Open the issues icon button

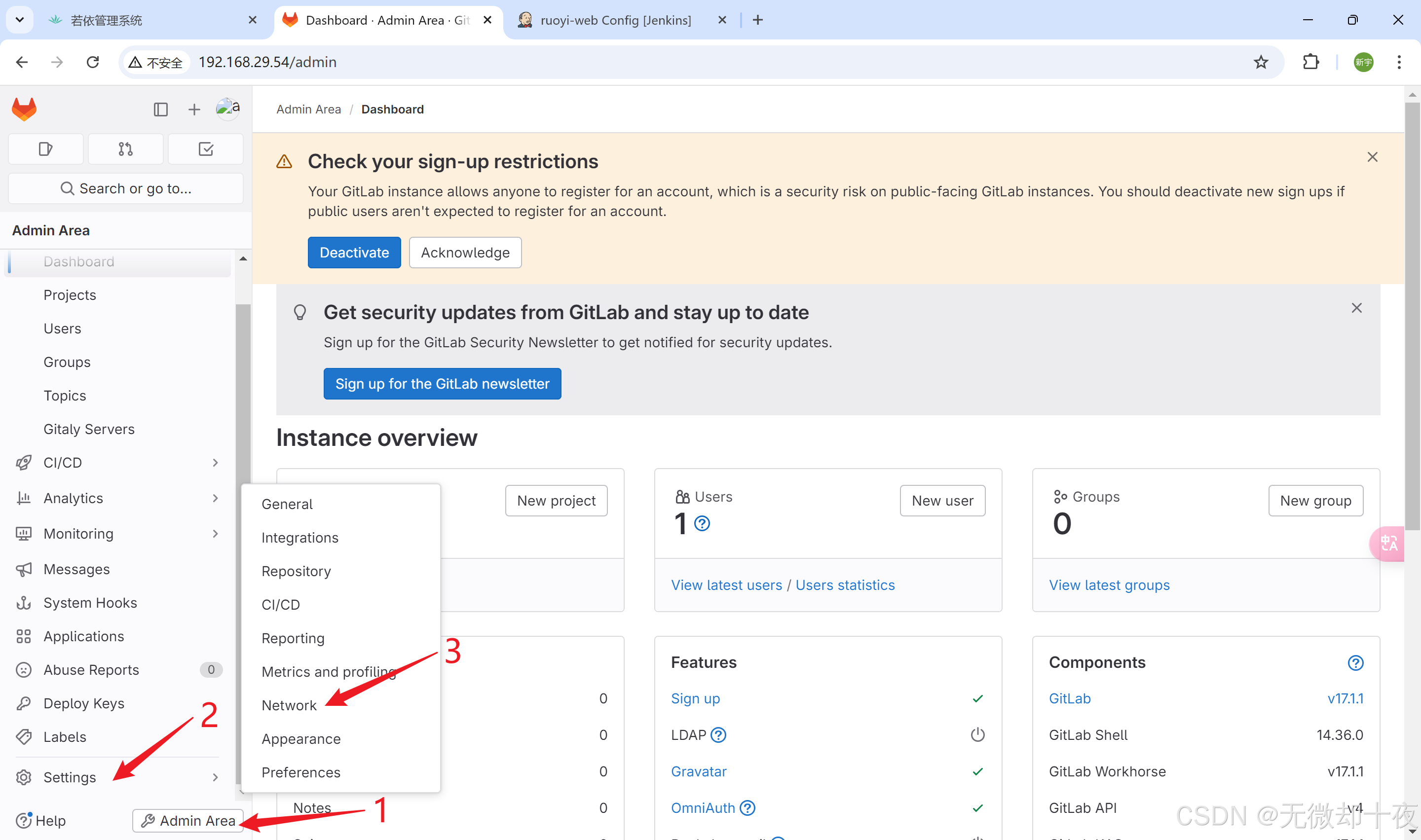tap(45, 149)
